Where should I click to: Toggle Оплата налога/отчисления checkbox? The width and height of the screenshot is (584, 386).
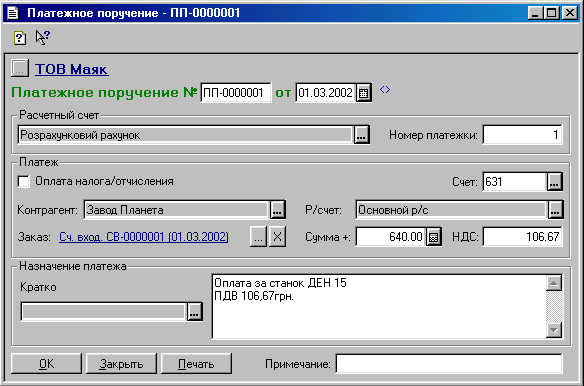[x=23, y=181]
